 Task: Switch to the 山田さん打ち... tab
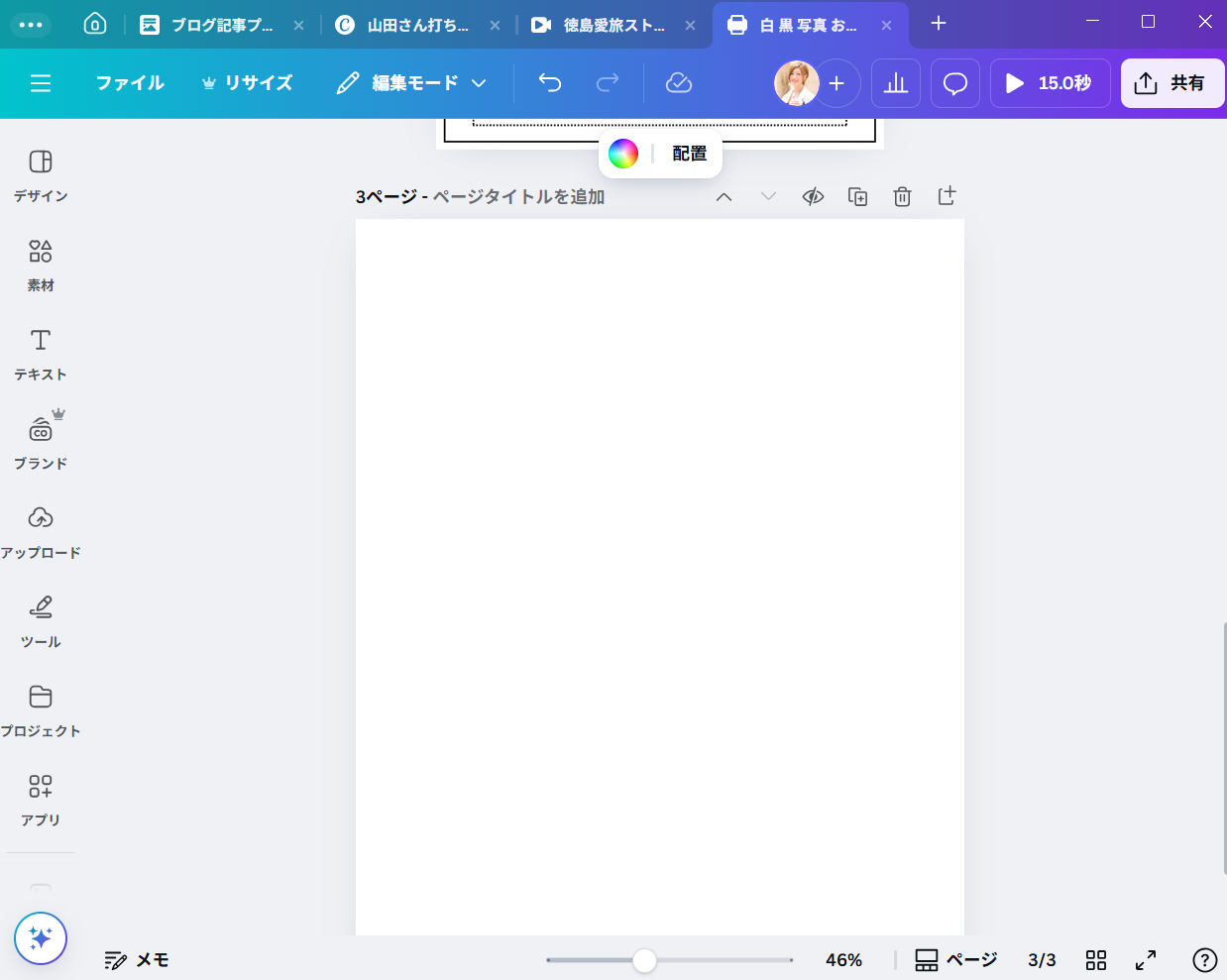tap(416, 25)
